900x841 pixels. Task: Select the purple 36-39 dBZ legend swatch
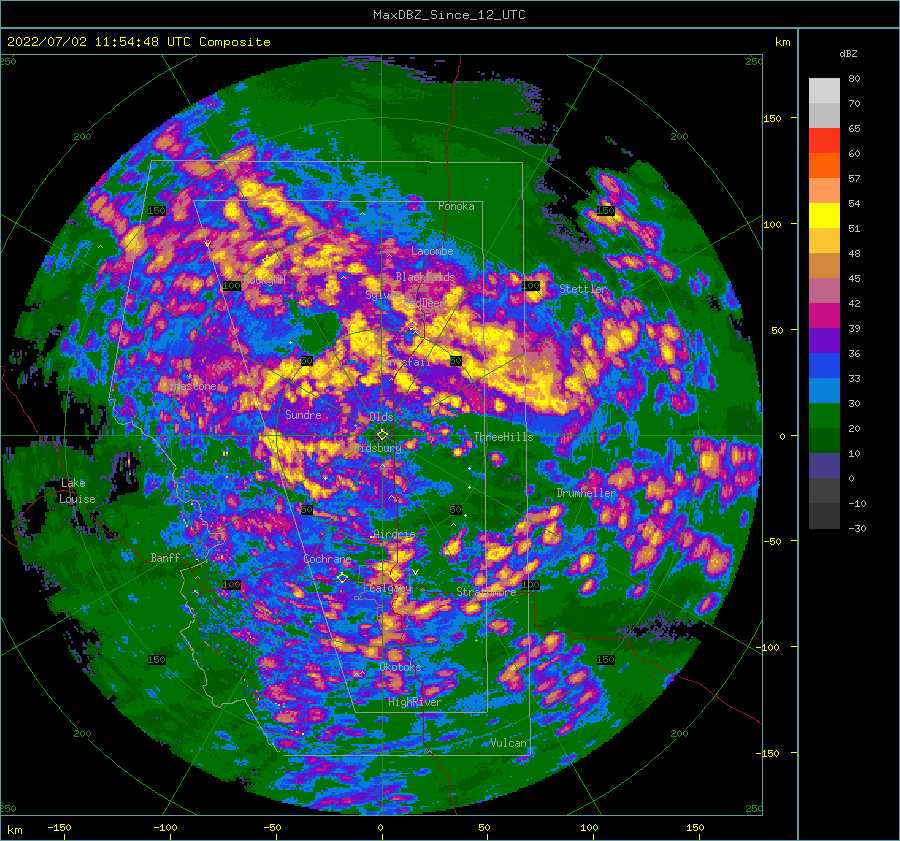coord(824,341)
